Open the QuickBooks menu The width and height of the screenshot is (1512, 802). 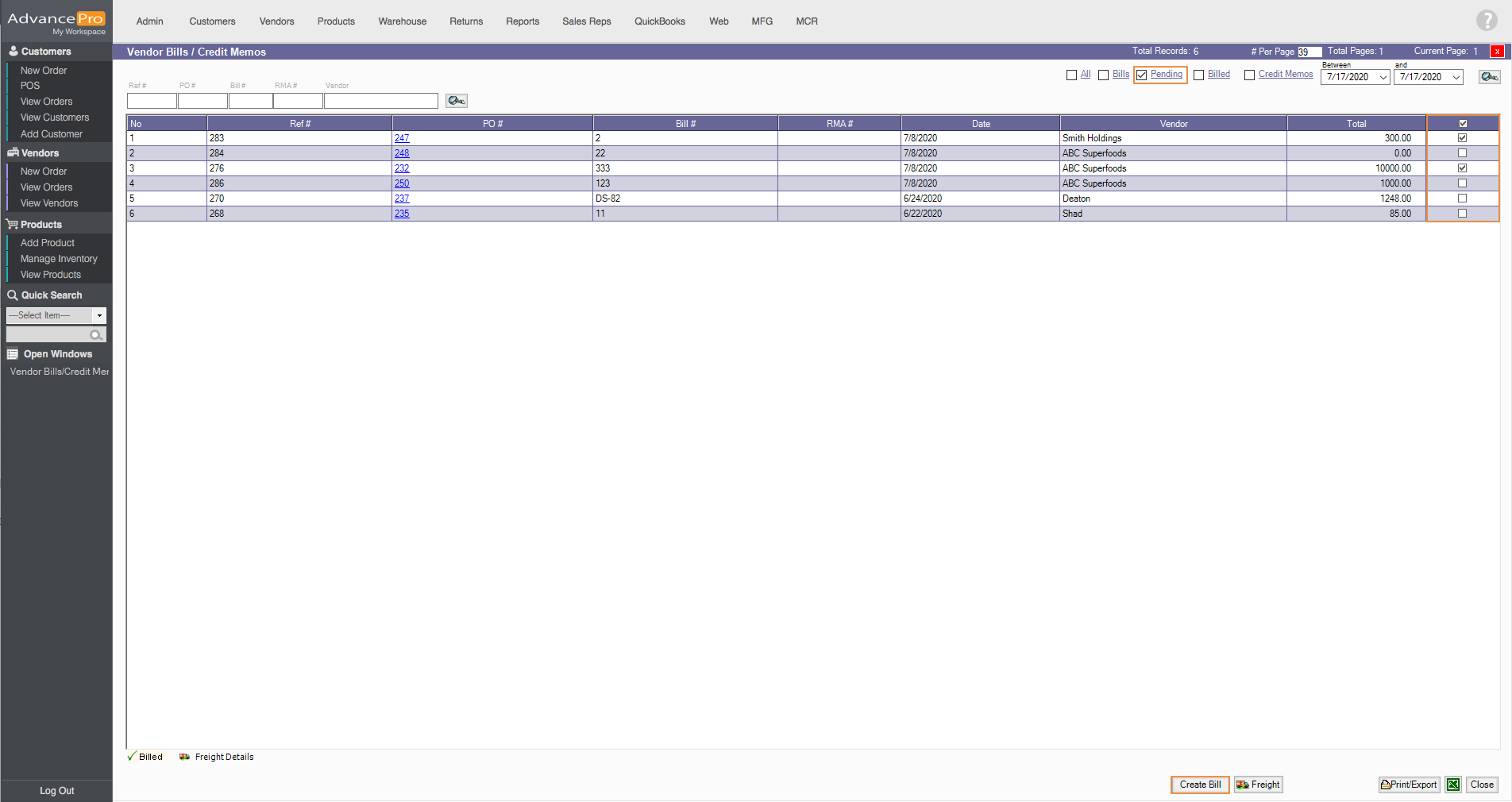coord(659,21)
